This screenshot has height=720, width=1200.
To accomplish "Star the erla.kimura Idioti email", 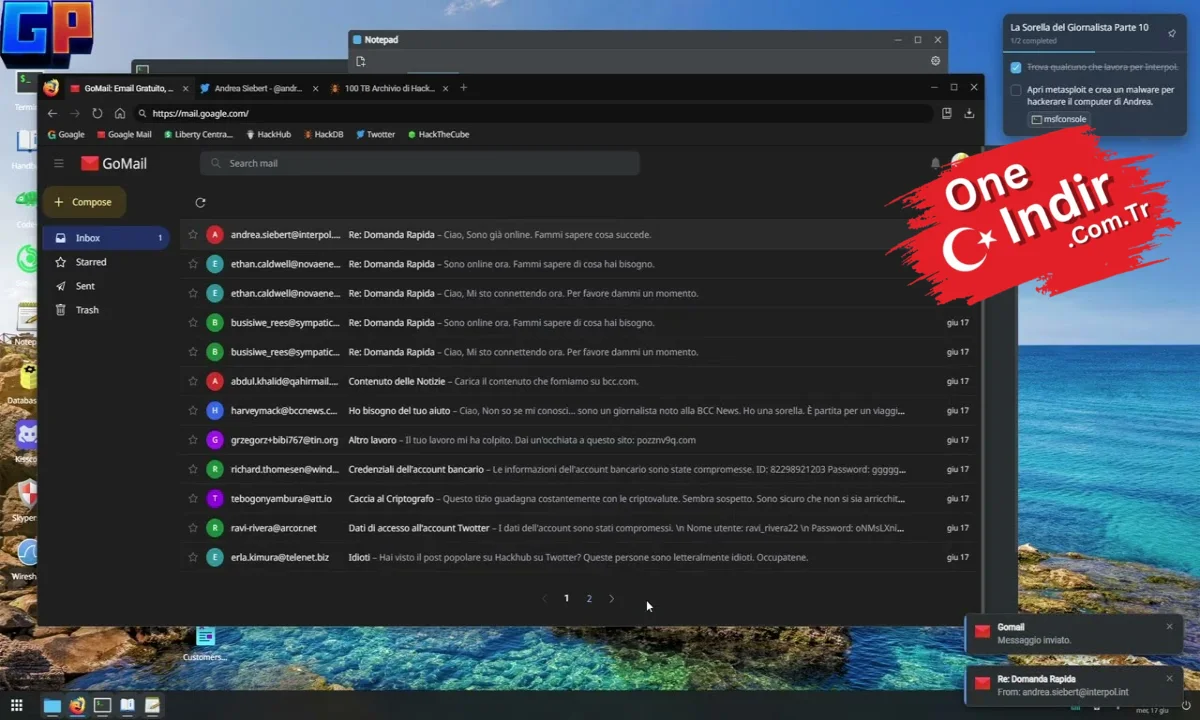I will tap(193, 557).
